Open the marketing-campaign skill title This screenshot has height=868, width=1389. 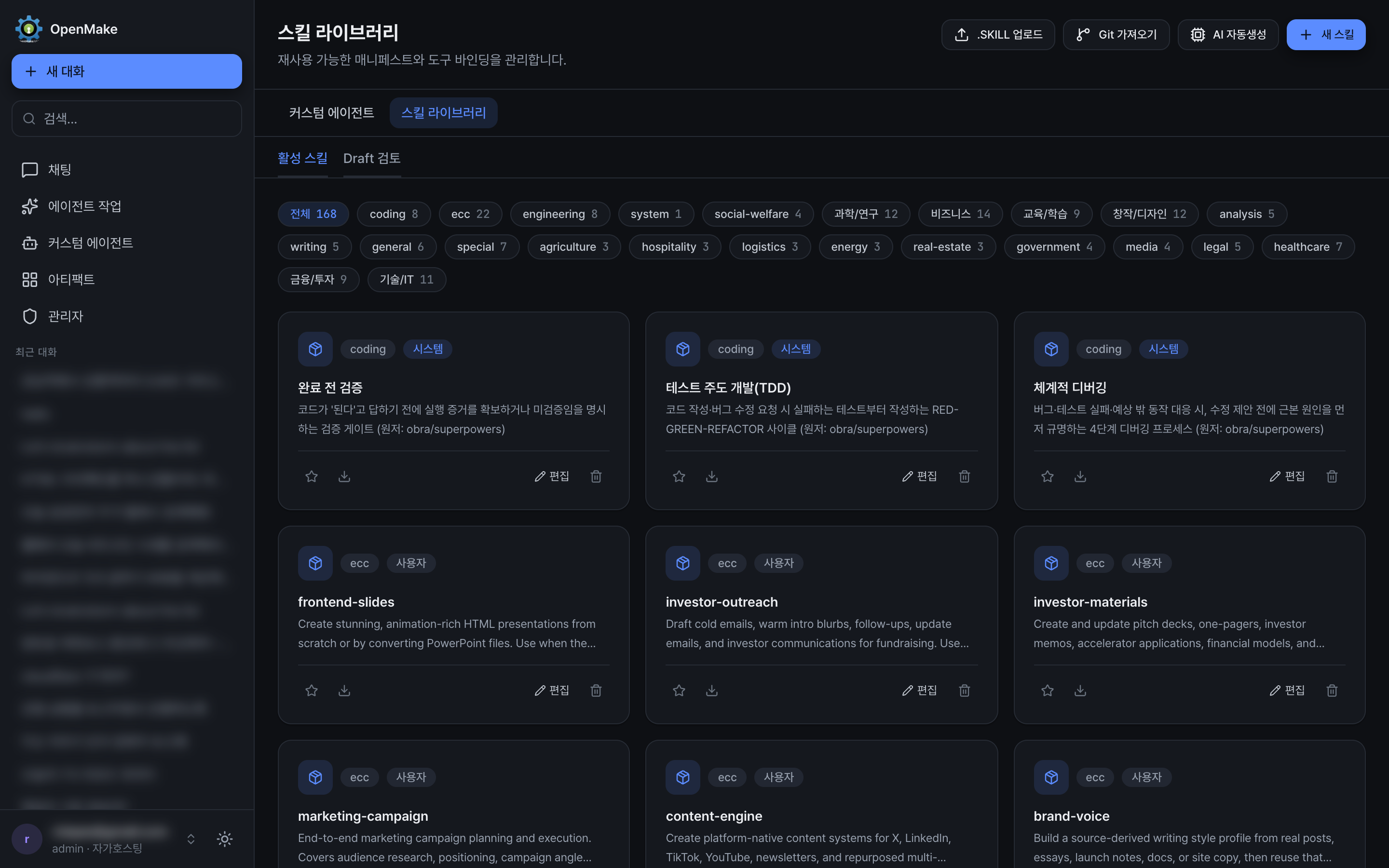point(363,816)
